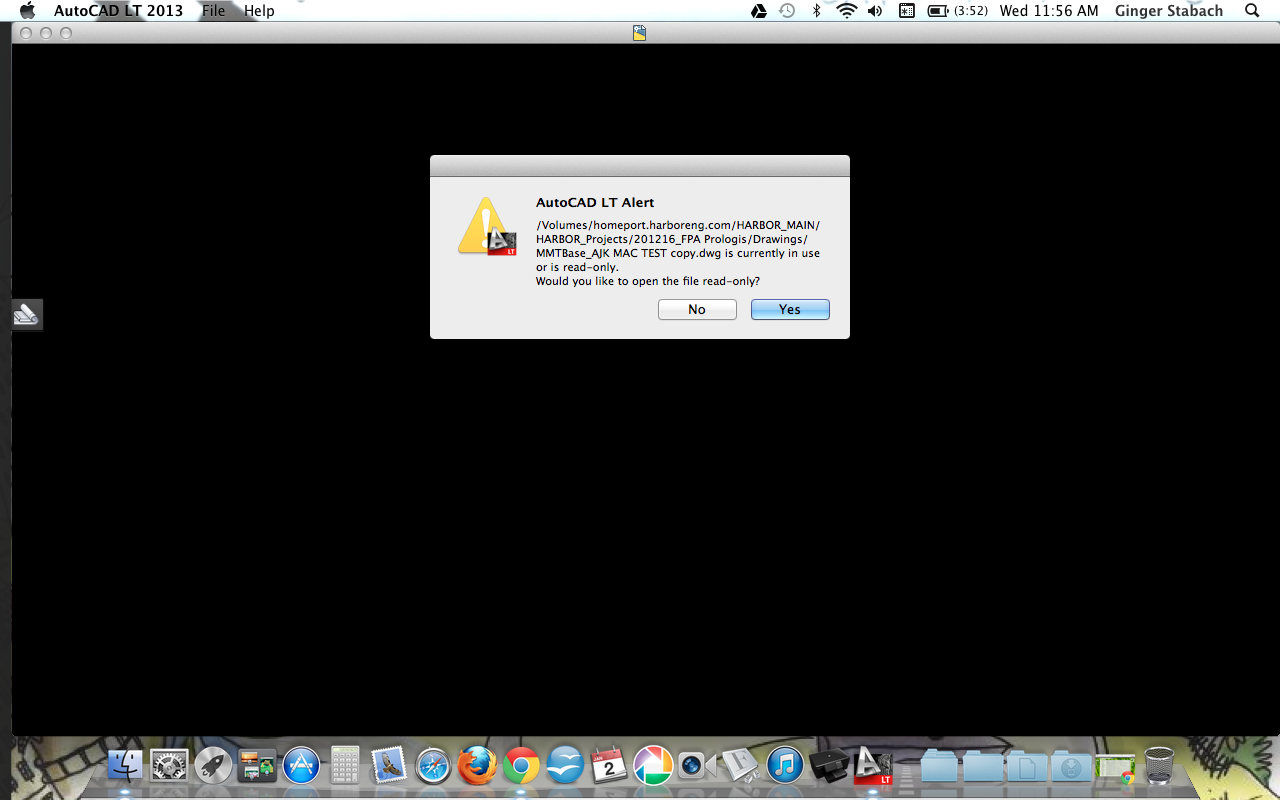Open the Help menu

259,11
